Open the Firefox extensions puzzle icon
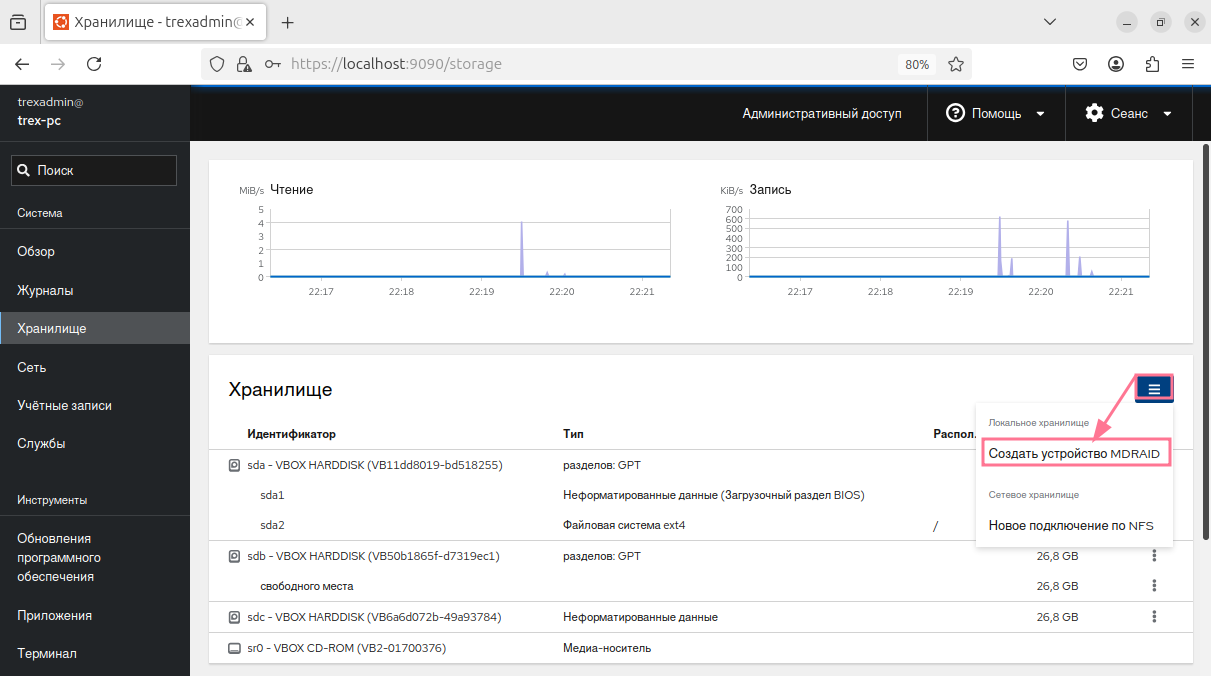The height and width of the screenshot is (676, 1211). point(1152,64)
